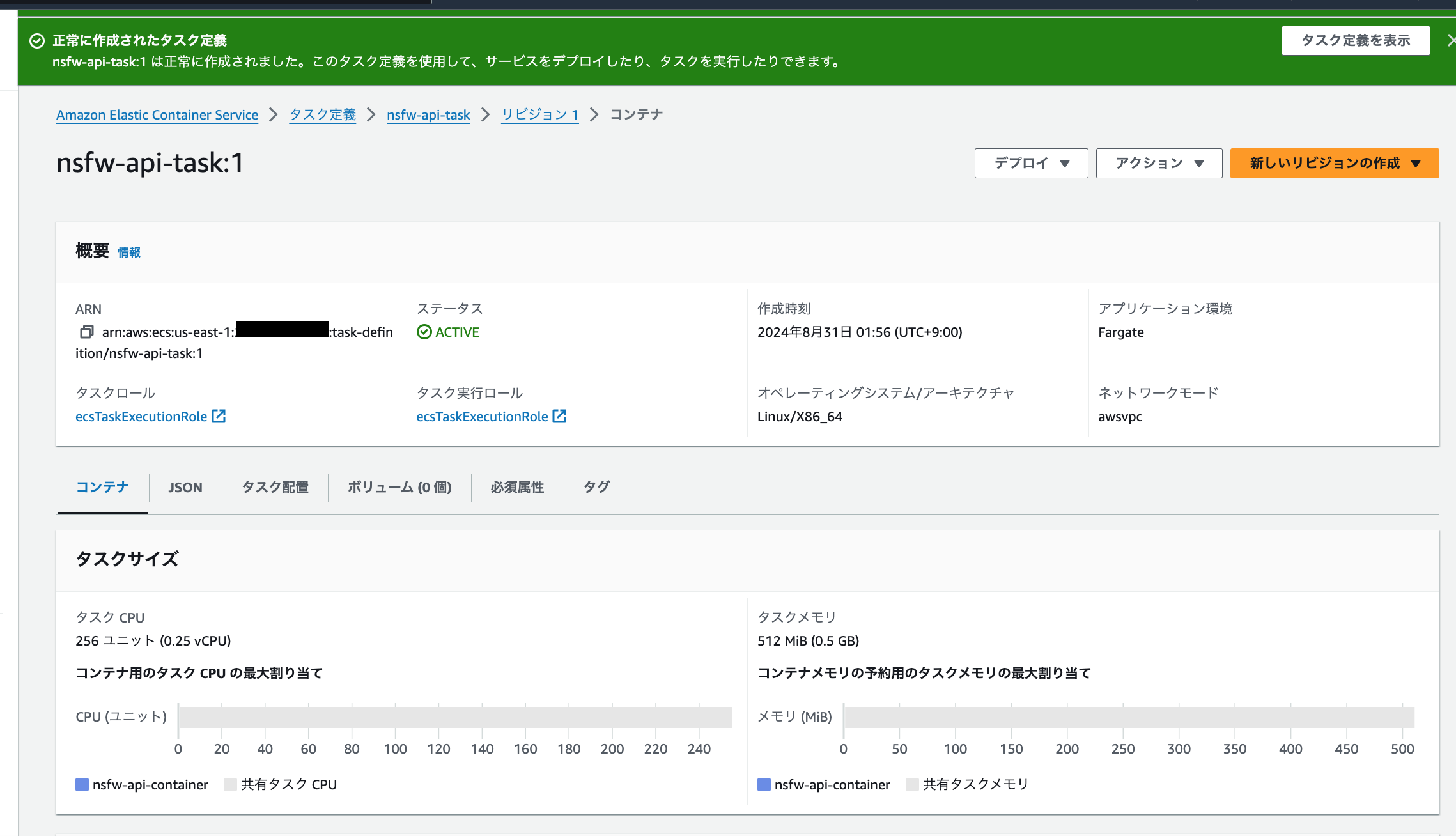Click 共有タスクメモリ legend swatch

point(912,784)
